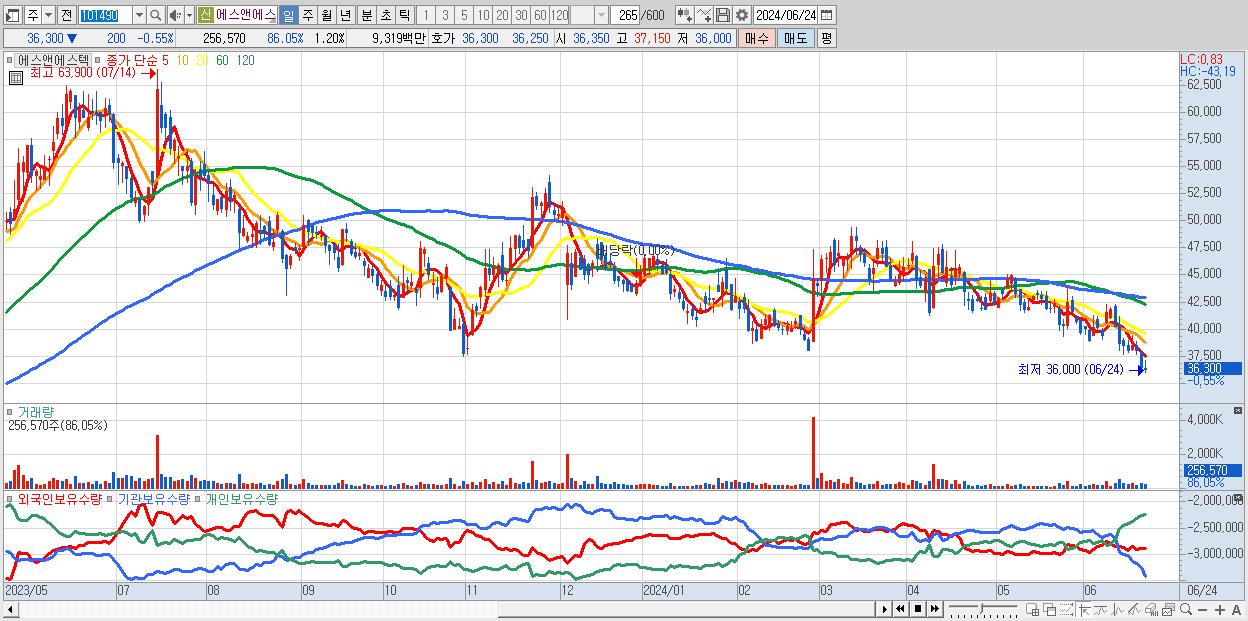Click the panel layout icon at top-left

(x=13, y=16)
